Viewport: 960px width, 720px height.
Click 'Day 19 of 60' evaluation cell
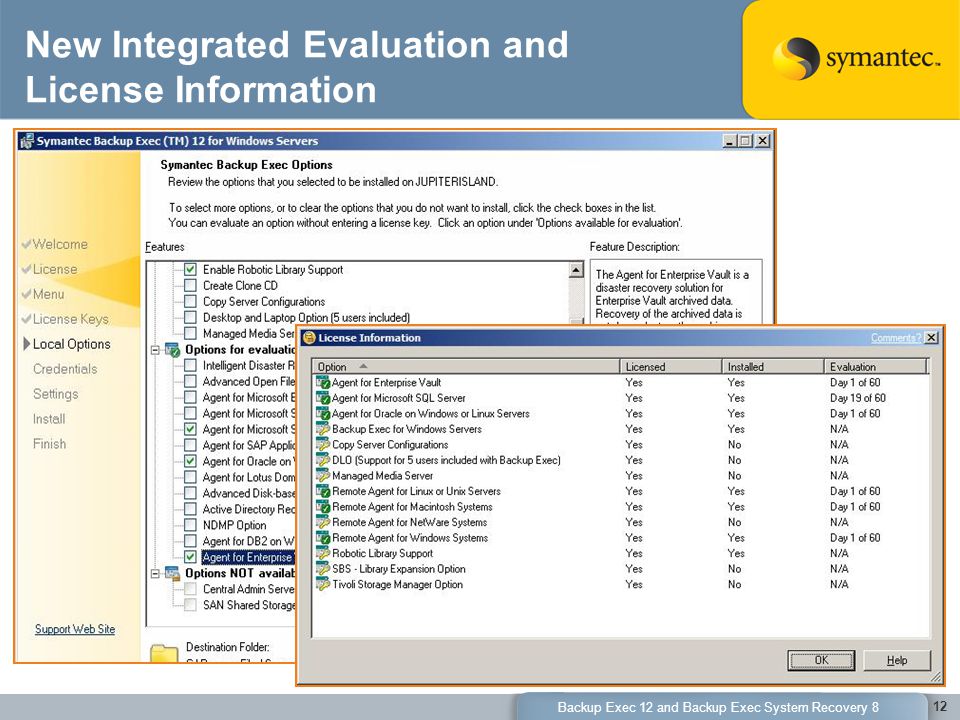coord(858,398)
